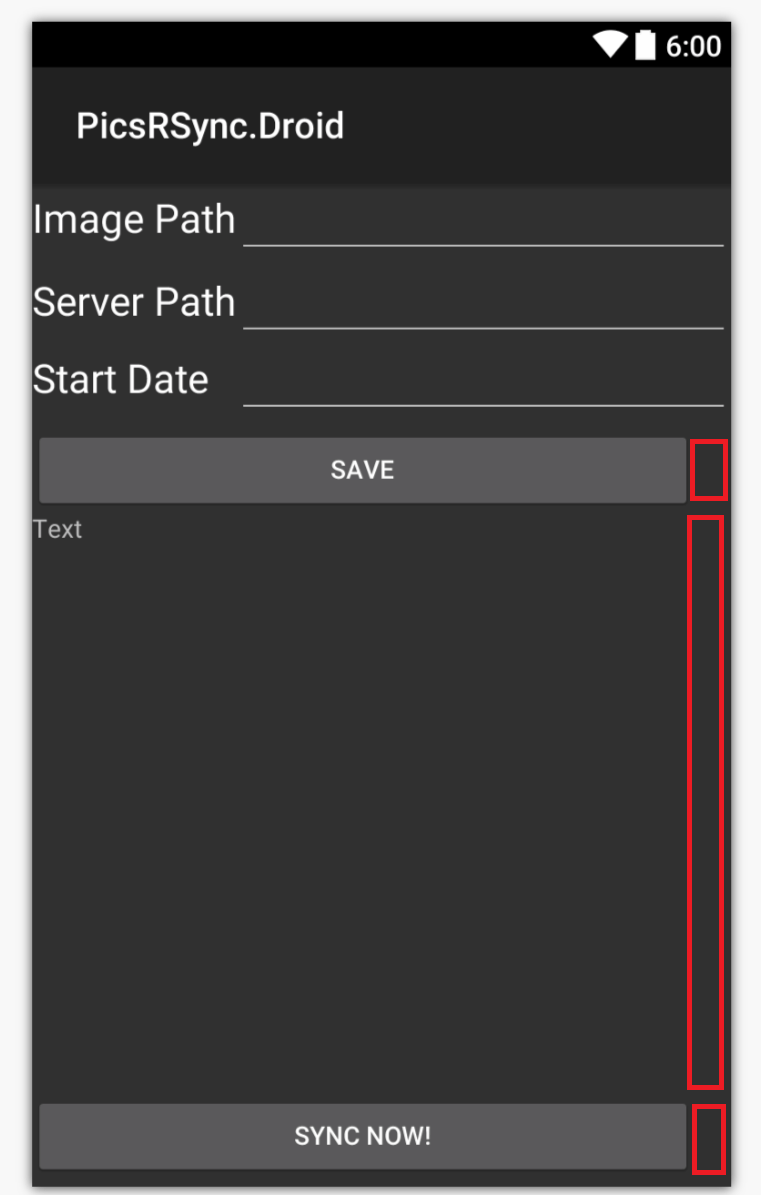Screen dimensions: 761x1195
Task: Select the Start Date input field
Action: (483, 390)
